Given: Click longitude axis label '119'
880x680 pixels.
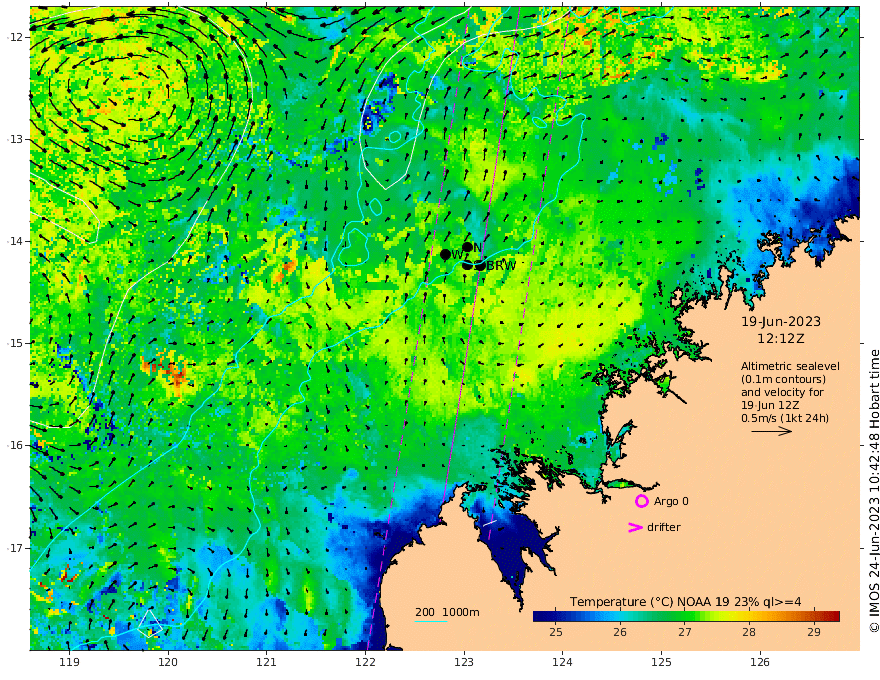Looking at the screenshot, I should coord(69,663).
